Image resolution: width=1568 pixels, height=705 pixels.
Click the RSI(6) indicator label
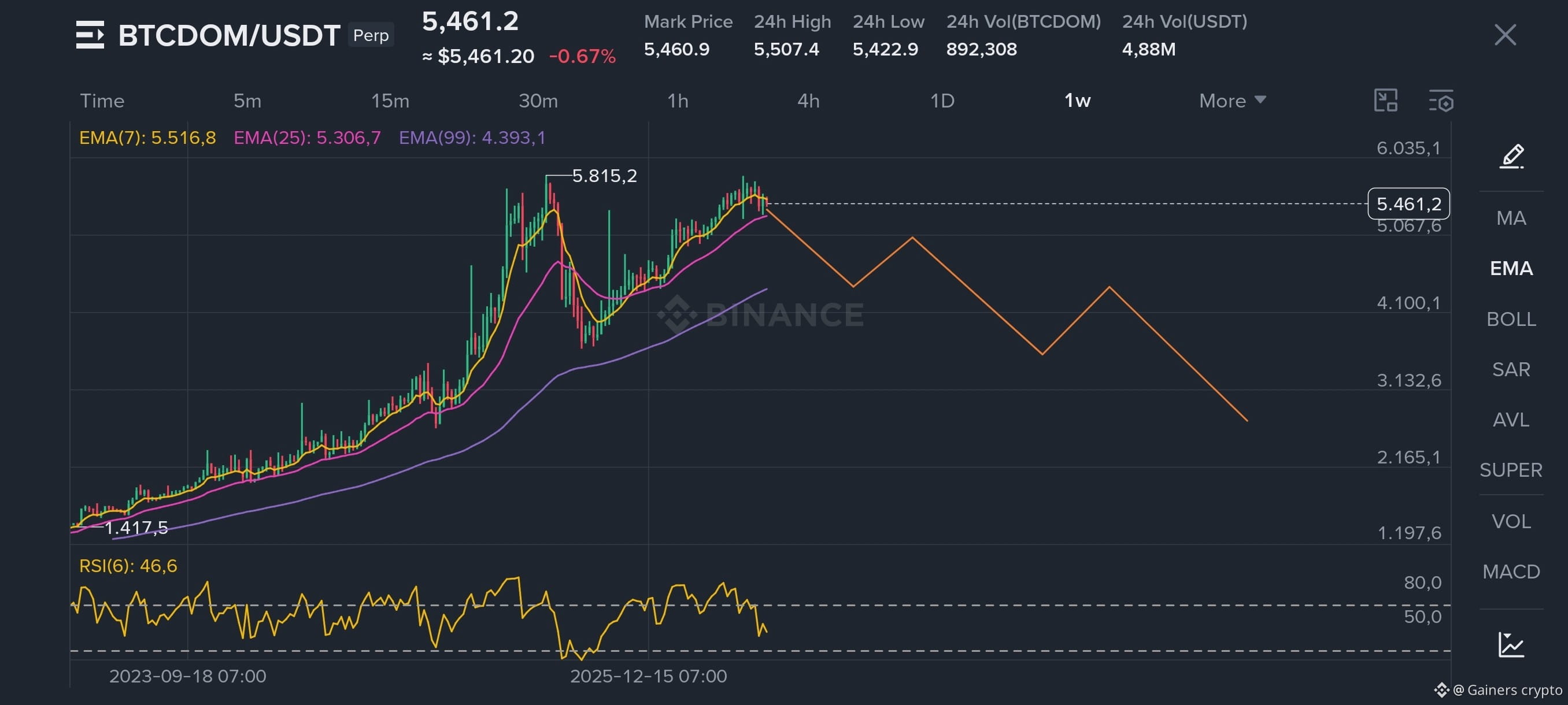click(x=128, y=566)
